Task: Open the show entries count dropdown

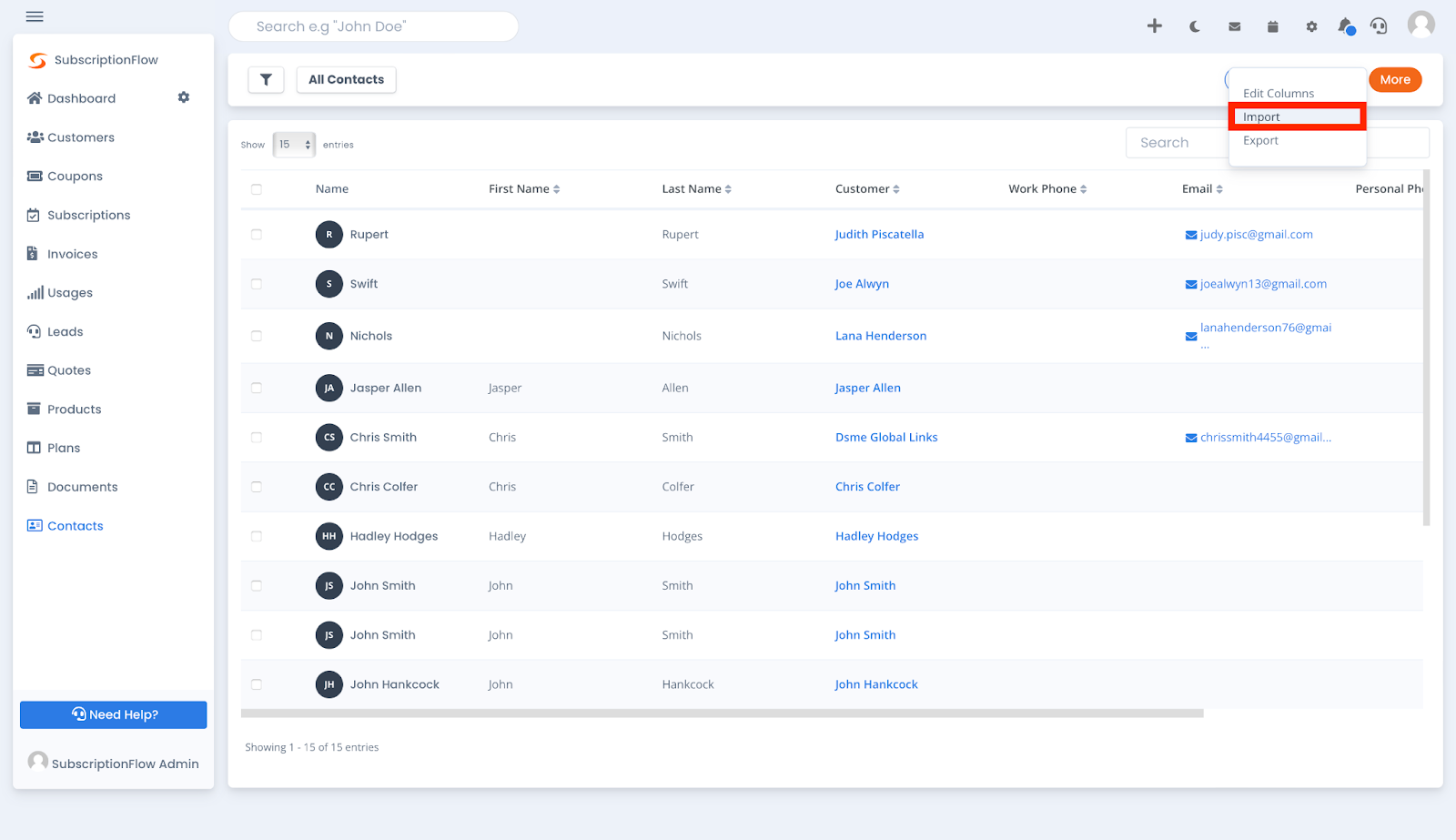Action: pos(294,145)
